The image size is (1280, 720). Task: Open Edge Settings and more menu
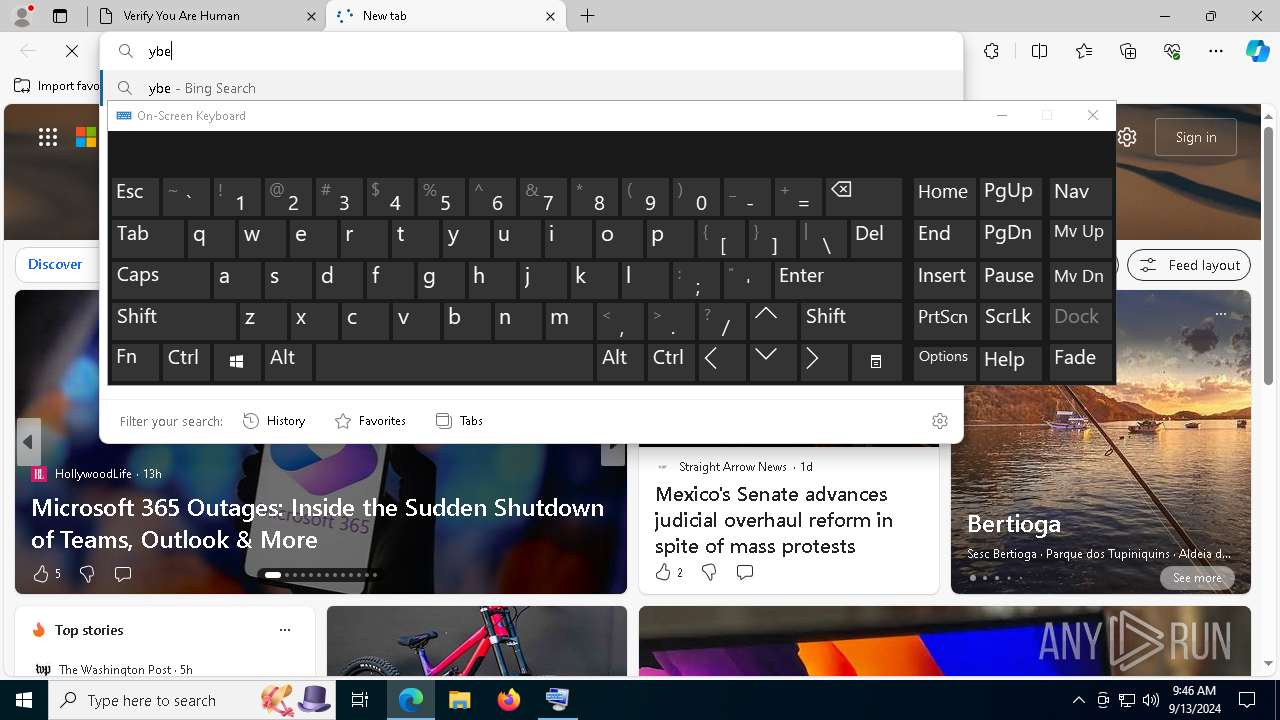click(x=1216, y=51)
